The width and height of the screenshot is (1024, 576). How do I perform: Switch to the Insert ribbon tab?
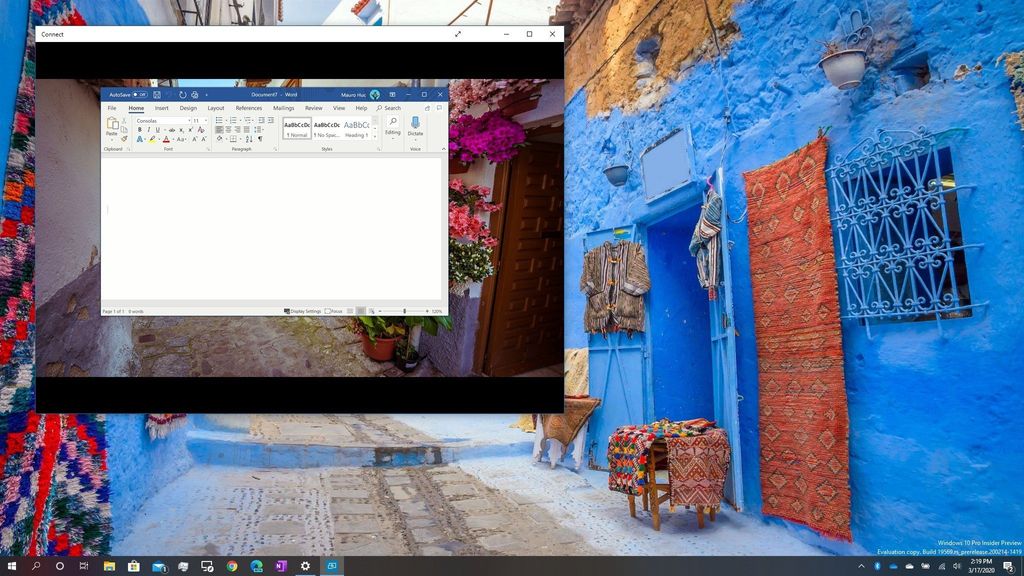point(161,108)
